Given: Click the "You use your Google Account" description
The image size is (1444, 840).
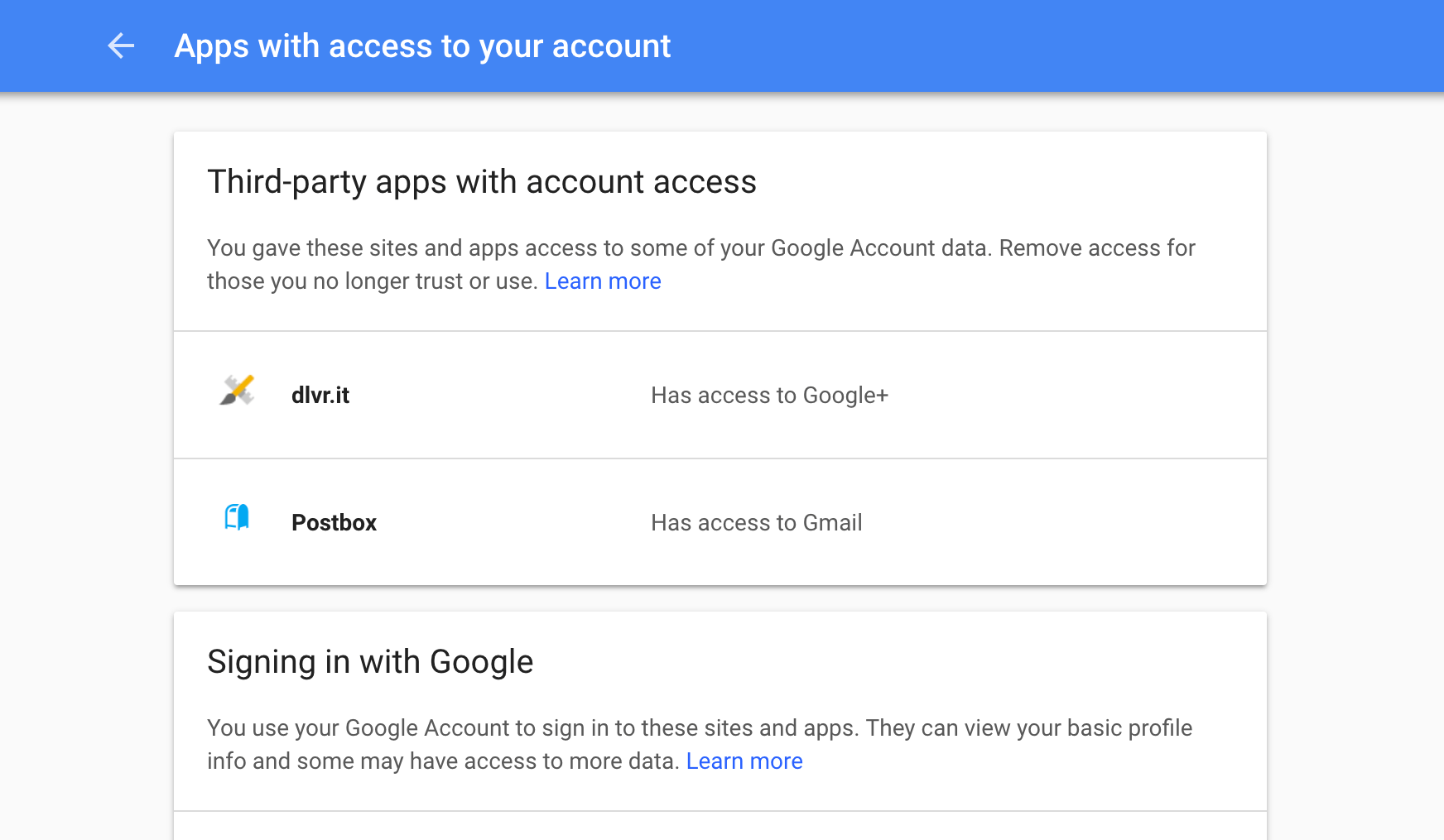Looking at the screenshot, I should tap(580, 728).
